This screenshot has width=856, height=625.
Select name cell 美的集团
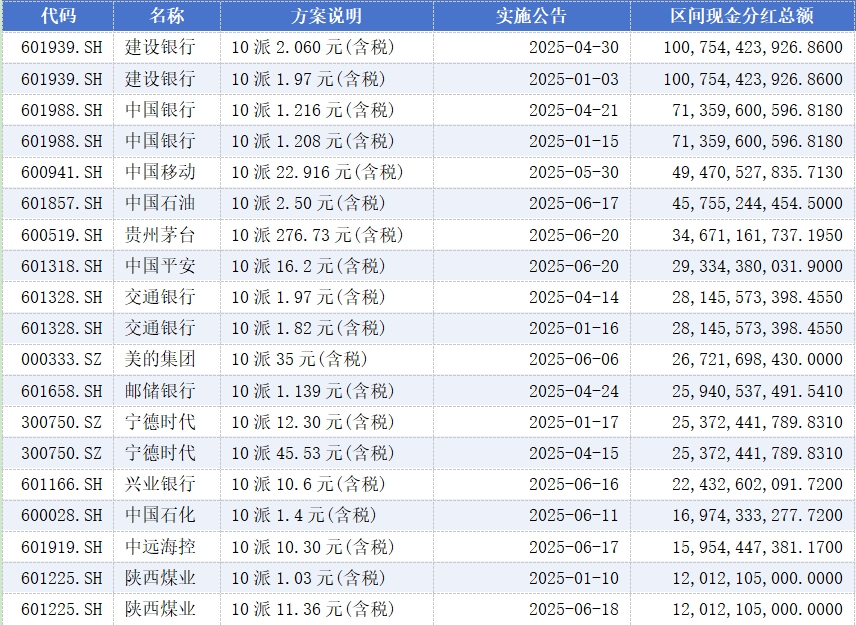pos(167,360)
